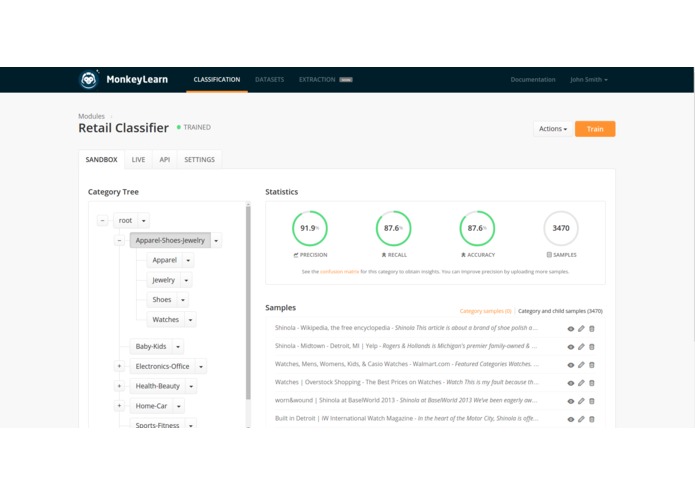Delete the Overstock Shopping Watches sample
695x494 pixels.
[x=592, y=383]
